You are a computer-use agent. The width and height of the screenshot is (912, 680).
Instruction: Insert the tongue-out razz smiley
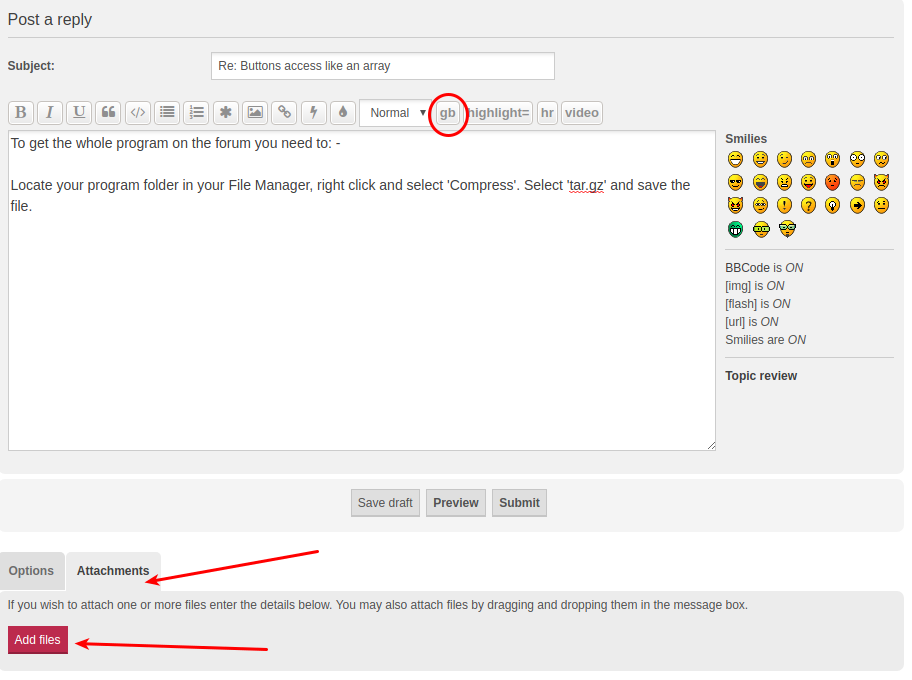[x=808, y=183]
